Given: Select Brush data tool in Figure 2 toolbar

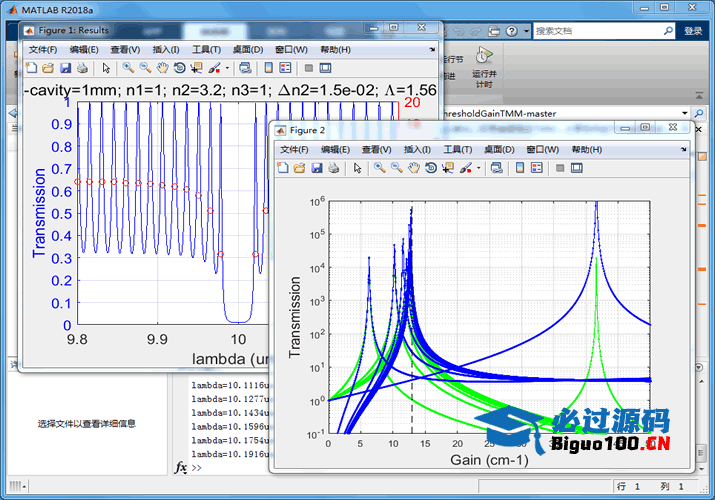Looking at the screenshot, I should click(466, 168).
